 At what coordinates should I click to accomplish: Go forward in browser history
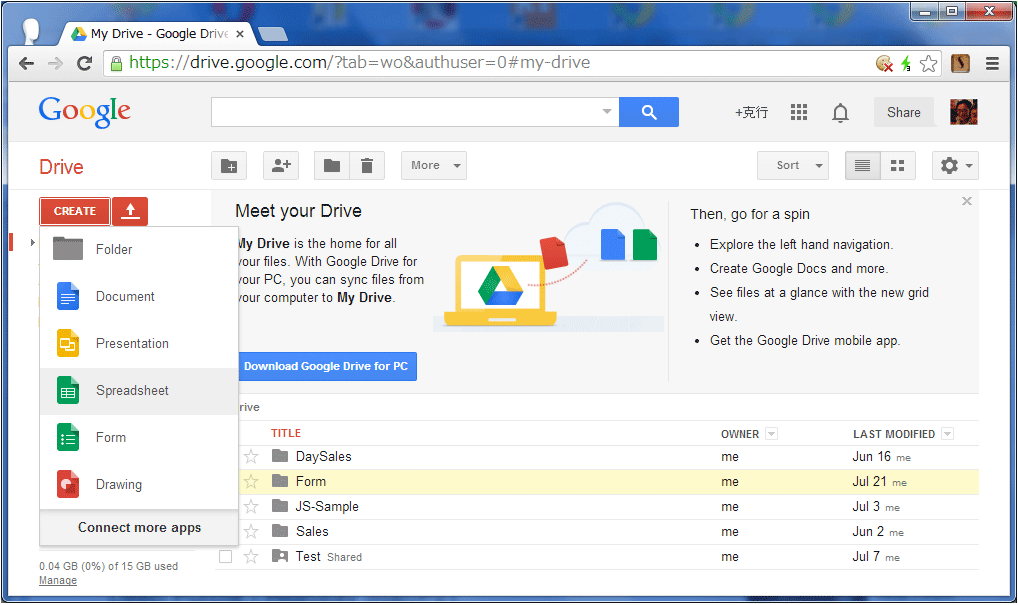56,63
